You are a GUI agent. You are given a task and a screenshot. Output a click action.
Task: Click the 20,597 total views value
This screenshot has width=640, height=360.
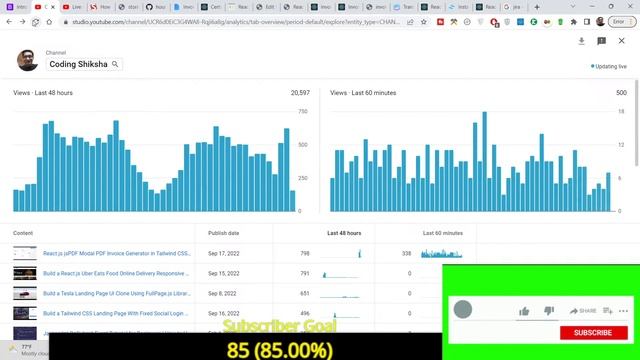coord(300,93)
